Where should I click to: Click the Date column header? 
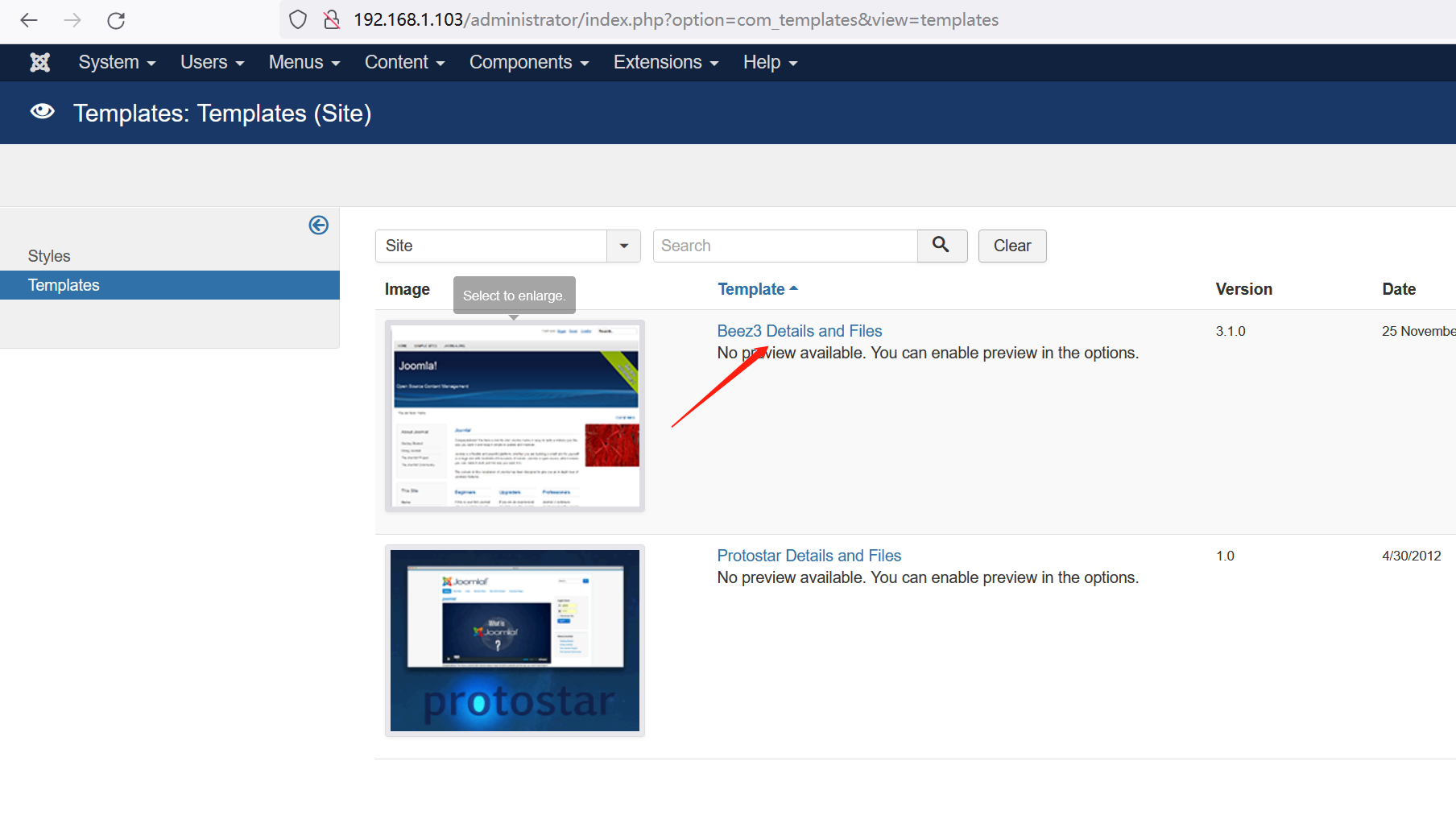pos(1400,289)
